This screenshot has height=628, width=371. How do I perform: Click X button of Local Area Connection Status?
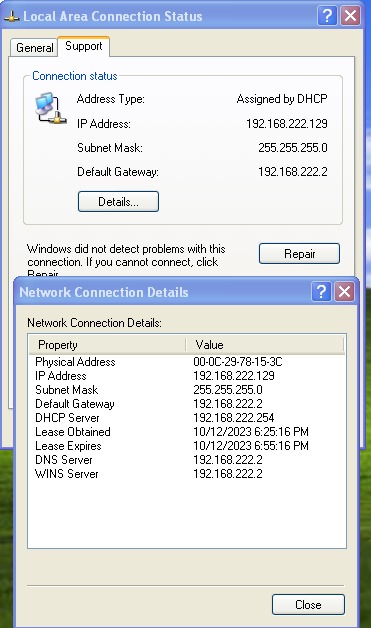pyautogui.click(x=351, y=16)
